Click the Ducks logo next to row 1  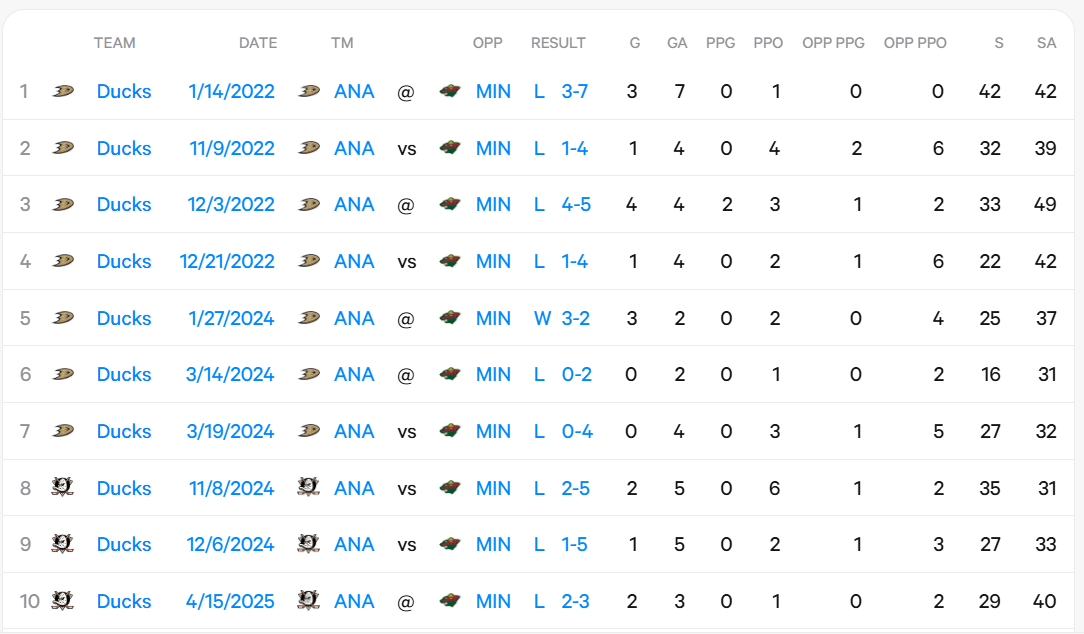click(63, 91)
